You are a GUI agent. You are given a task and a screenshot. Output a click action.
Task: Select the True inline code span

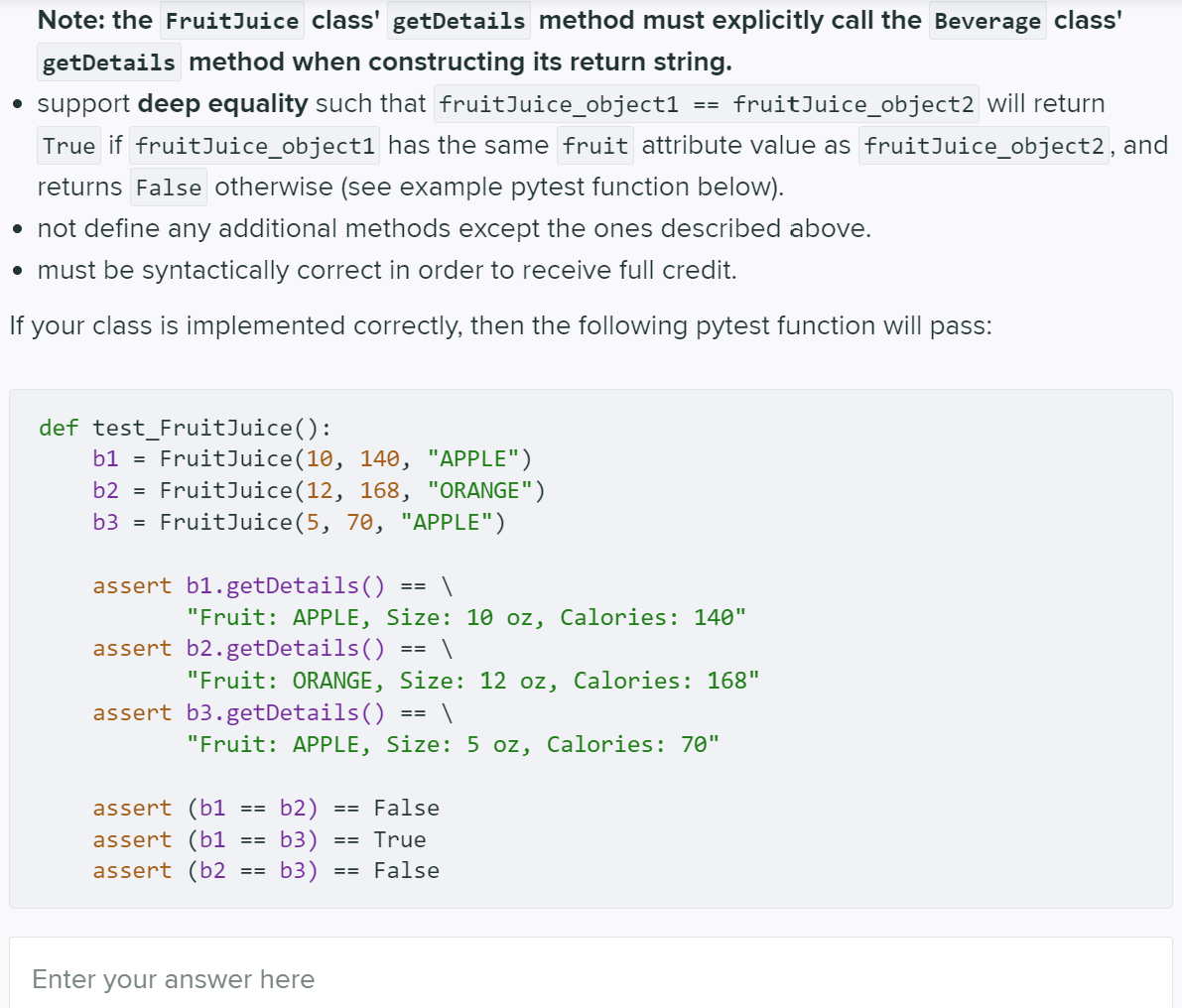[x=68, y=145]
